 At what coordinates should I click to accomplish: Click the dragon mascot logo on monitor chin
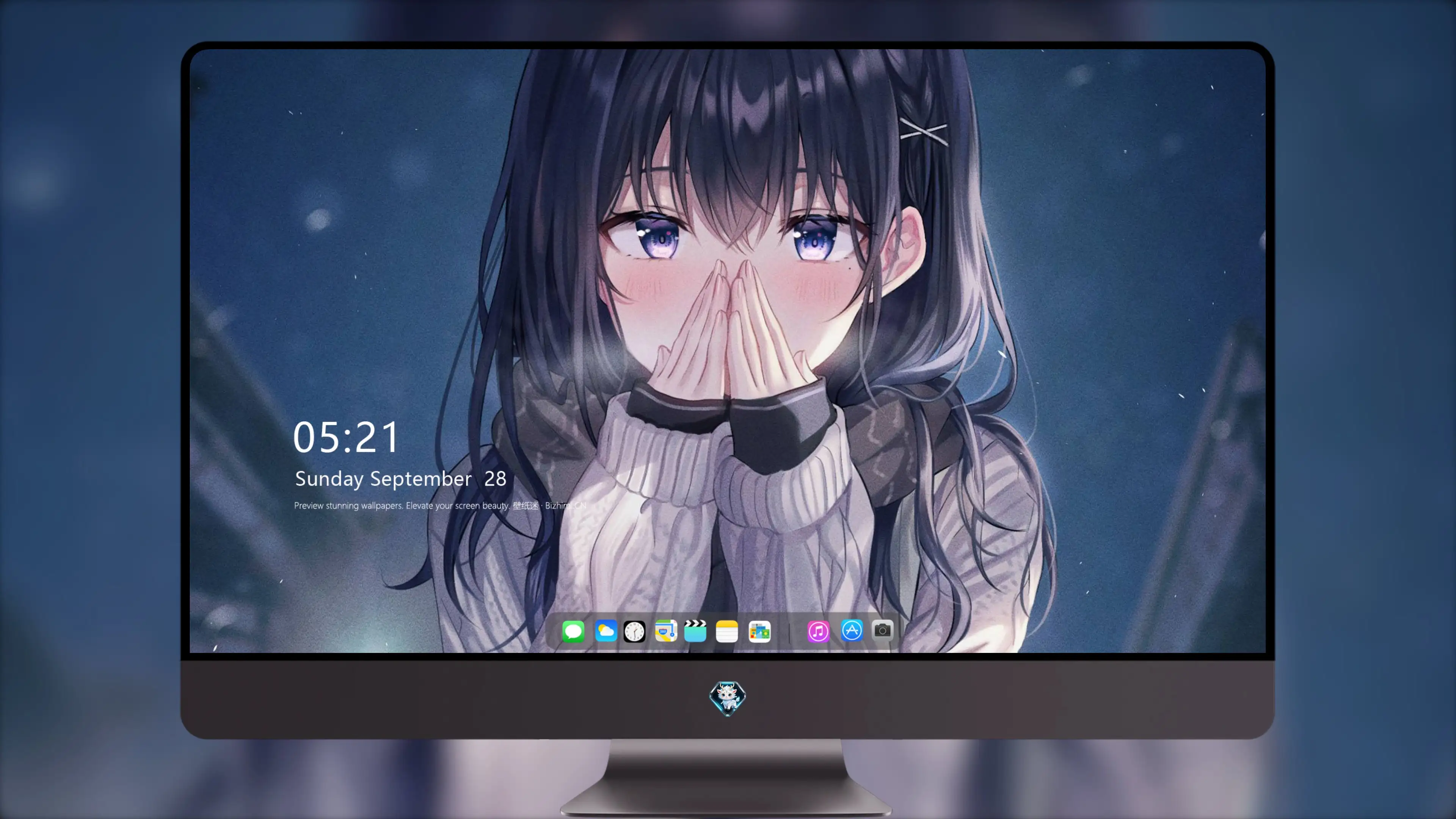point(728,698)
